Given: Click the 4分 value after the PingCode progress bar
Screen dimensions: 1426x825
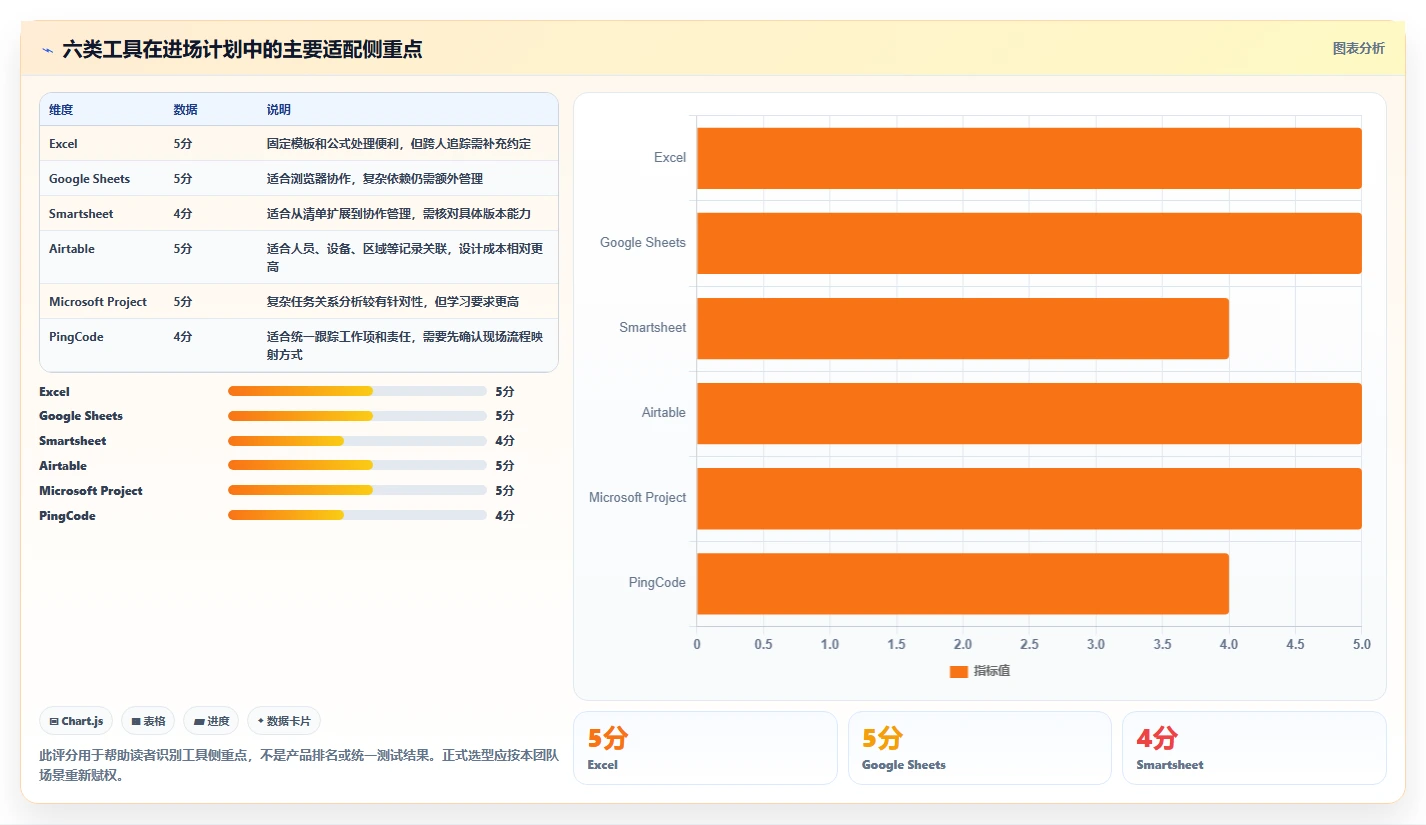Looking at the screenshot, I should tap(505, 516).
